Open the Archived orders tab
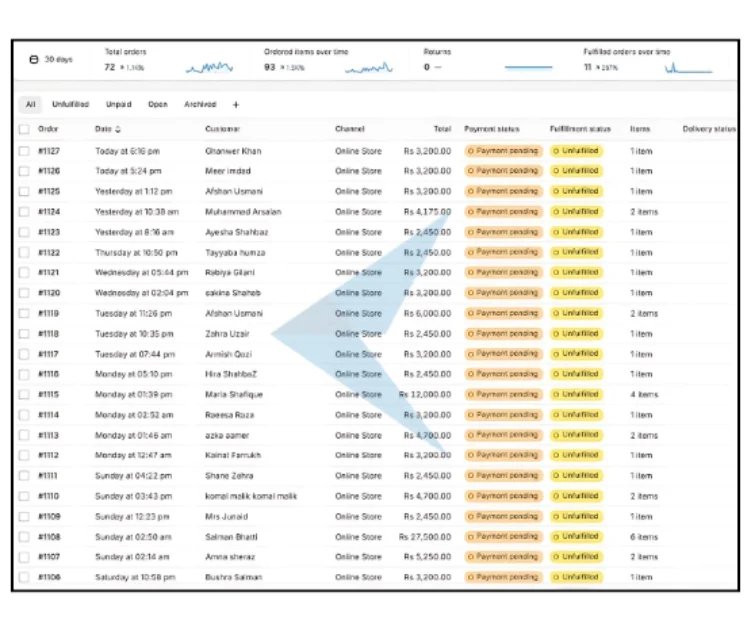Image resolution: width=751 pixels, height=631 pixels. pyautogui.click(x=200, y=104)
